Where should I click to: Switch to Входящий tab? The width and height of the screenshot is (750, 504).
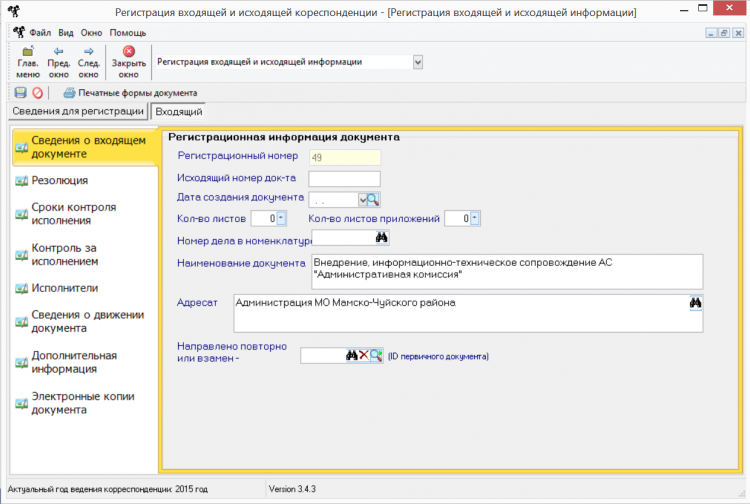[x=178, y=112]
